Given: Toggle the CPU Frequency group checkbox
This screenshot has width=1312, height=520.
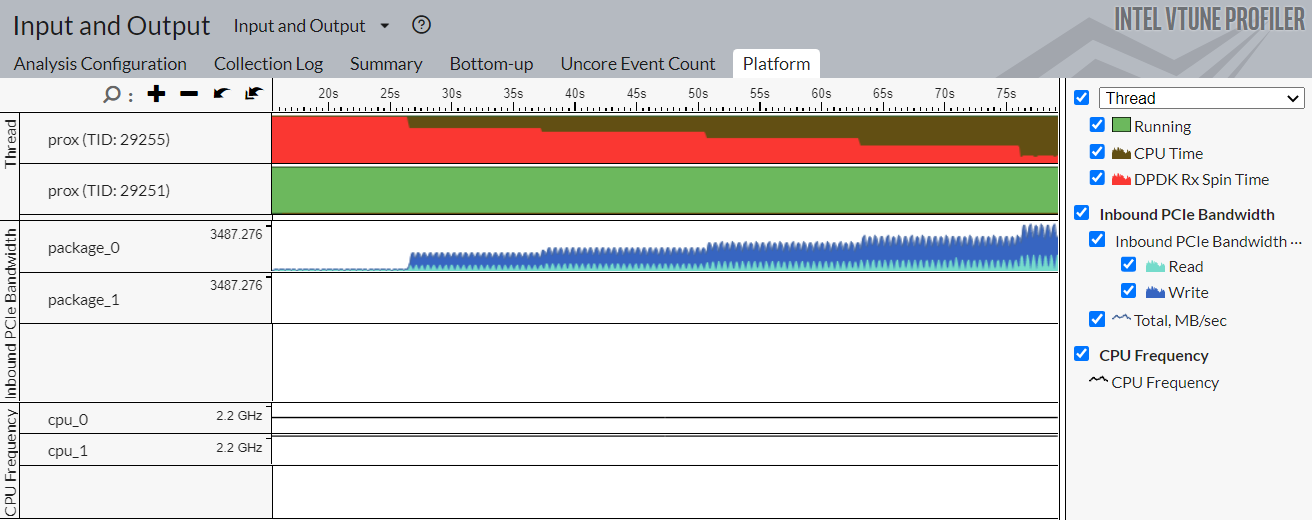Looking at the screenshot, I should point(1081,354).
